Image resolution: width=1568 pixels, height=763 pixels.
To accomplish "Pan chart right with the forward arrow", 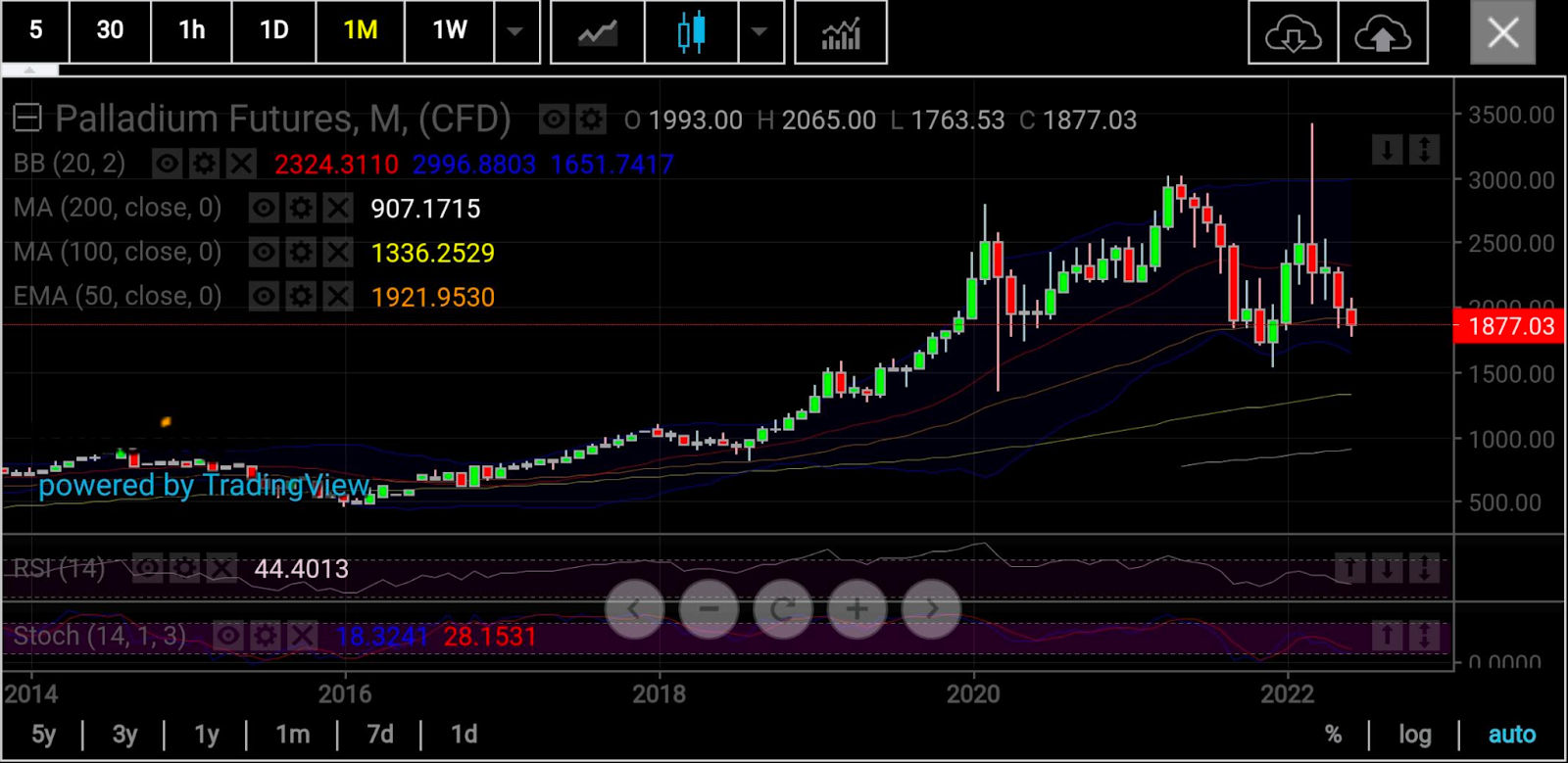I will [932, 609].
